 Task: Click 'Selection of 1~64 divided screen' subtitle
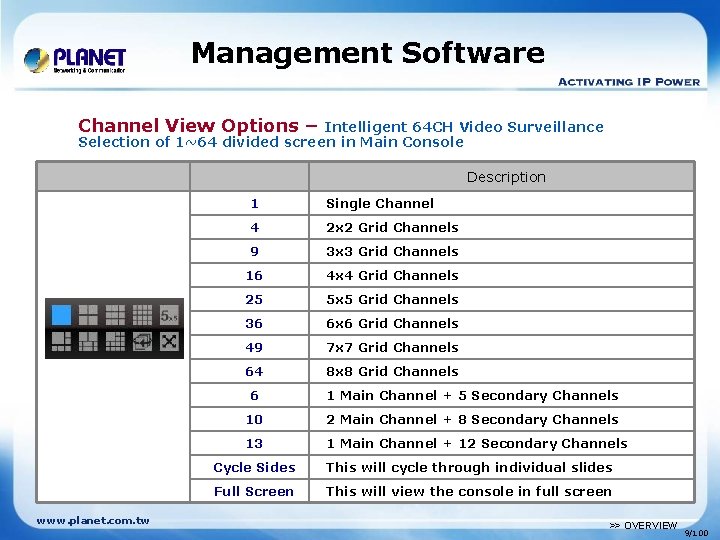pyautogui.click(x=271, y=142)
